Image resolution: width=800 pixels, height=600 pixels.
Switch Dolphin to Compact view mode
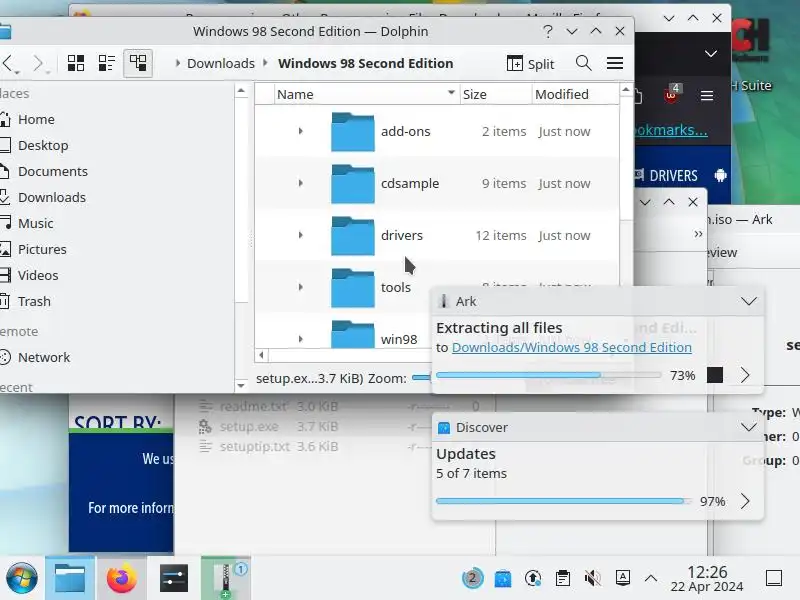coord(107,63)
